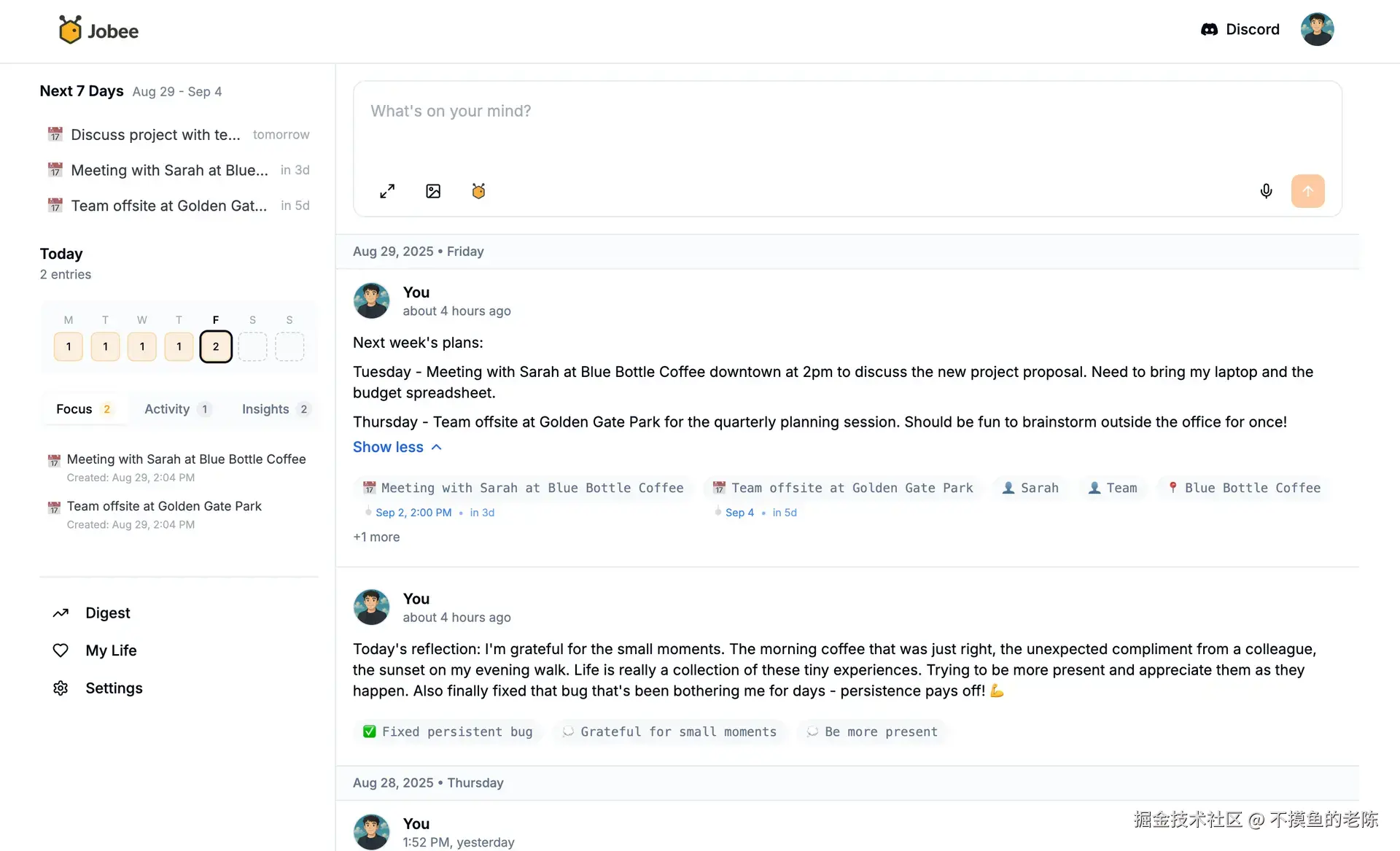Click the Blue Bottle Coffee location tag
Image resolution: width=1400 pixels, height=851 pixels.
click(x=1244, y=488)
